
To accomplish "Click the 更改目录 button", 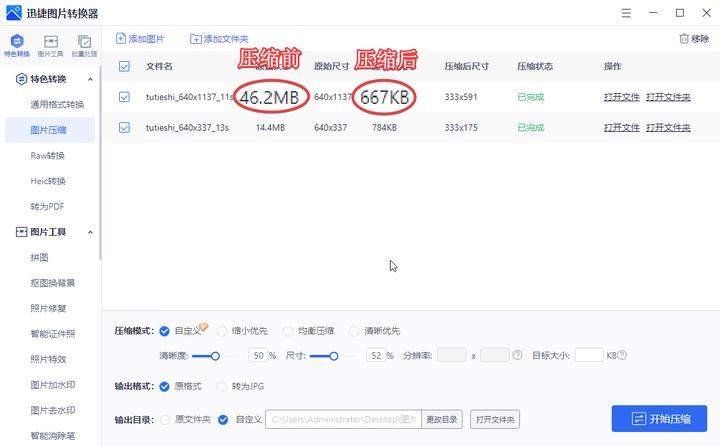I will coord(442,419).
